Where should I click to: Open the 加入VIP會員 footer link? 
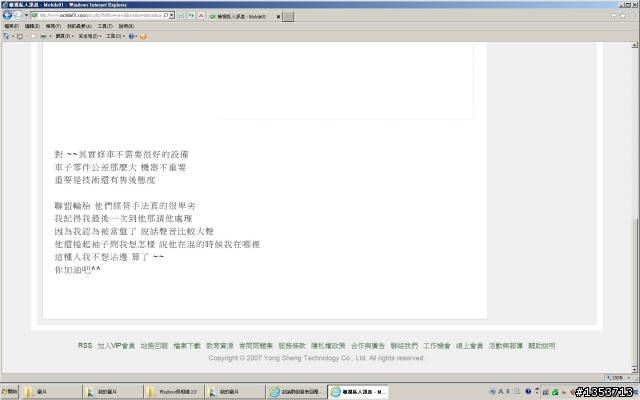pyautogui.click(x=116, y=346)
